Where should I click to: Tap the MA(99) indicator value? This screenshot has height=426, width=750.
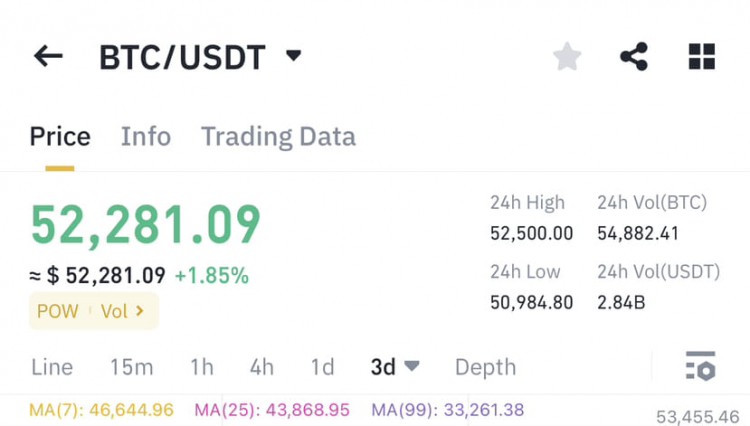[448, 410]
